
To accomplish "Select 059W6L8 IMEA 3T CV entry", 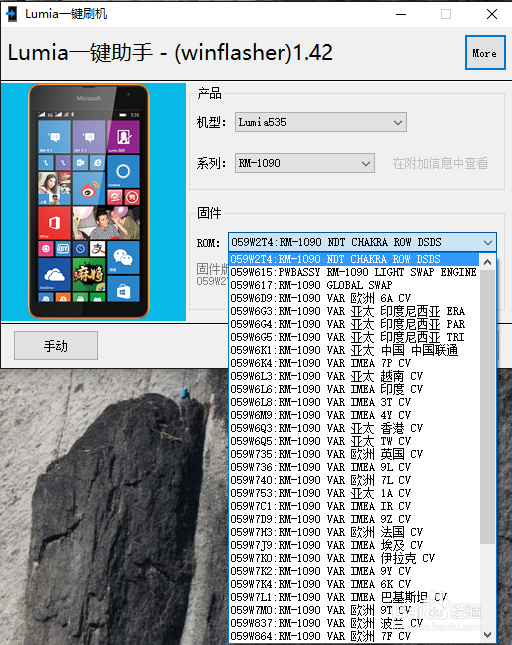I will click(354, 402).
